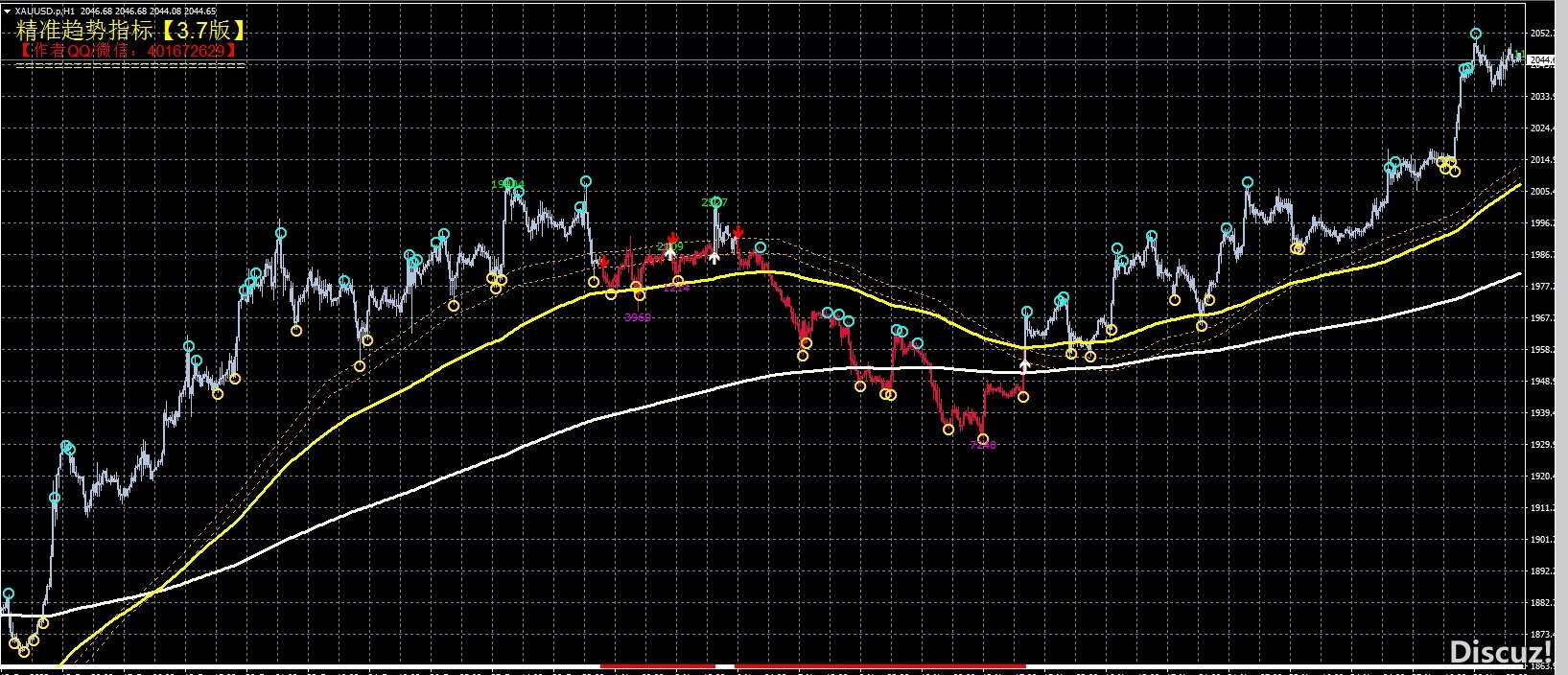Click the 1911 price axis label
The width and height of the screenshot is (1568, 675).
[1541, 508]
